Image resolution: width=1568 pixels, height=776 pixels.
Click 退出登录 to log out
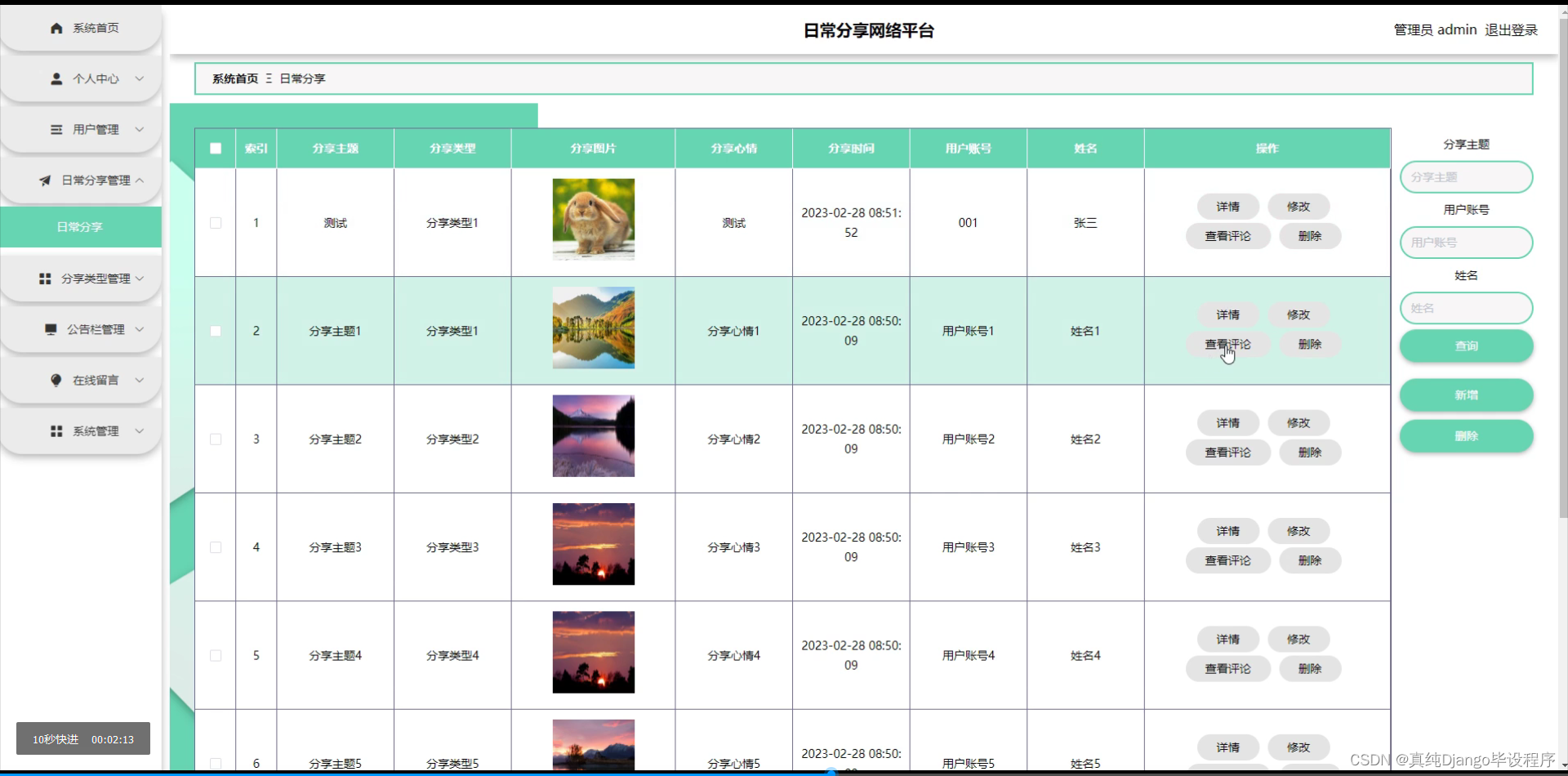[1510, 29]
